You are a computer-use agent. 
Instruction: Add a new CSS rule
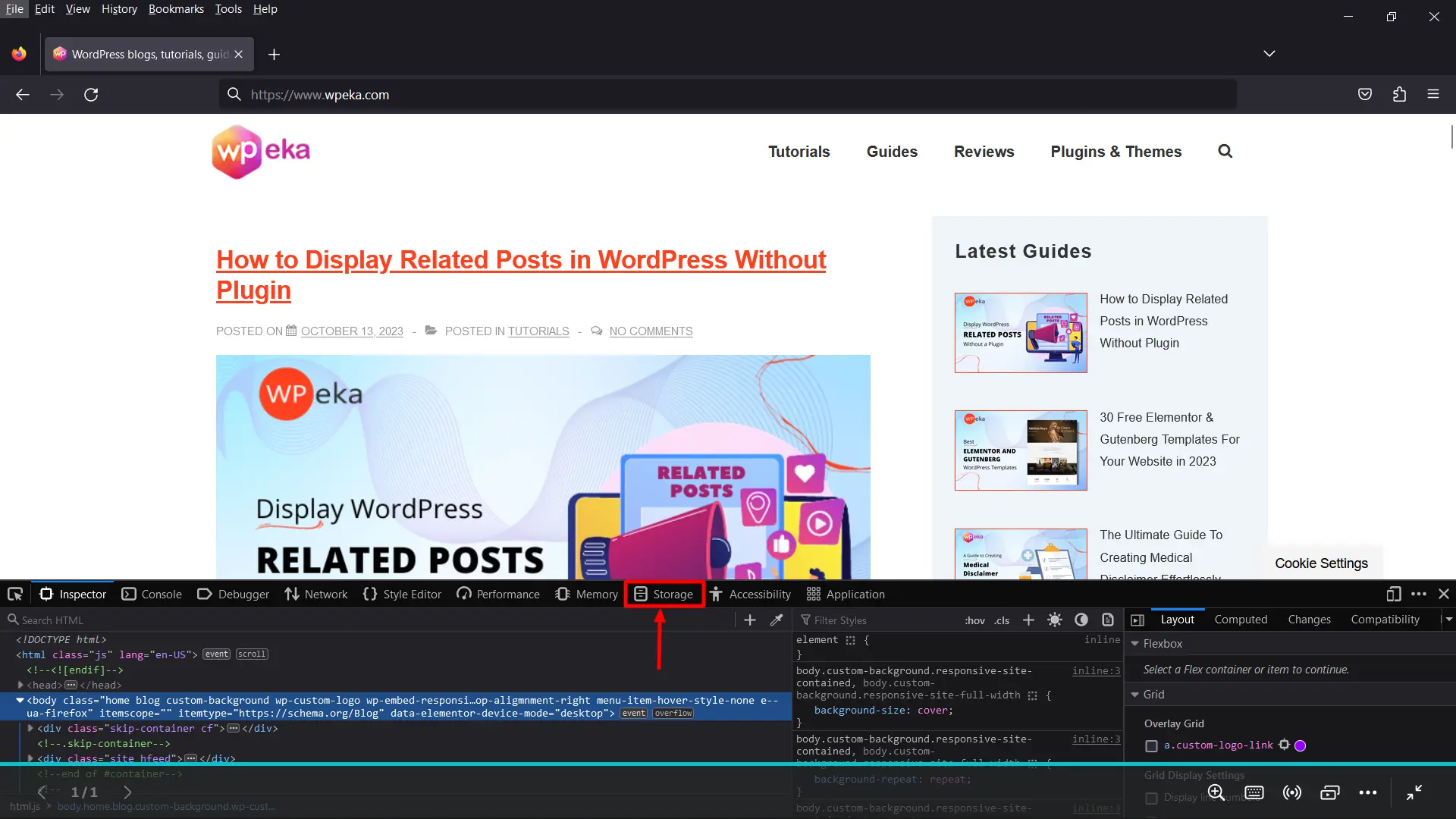[x=1028, y=620]
